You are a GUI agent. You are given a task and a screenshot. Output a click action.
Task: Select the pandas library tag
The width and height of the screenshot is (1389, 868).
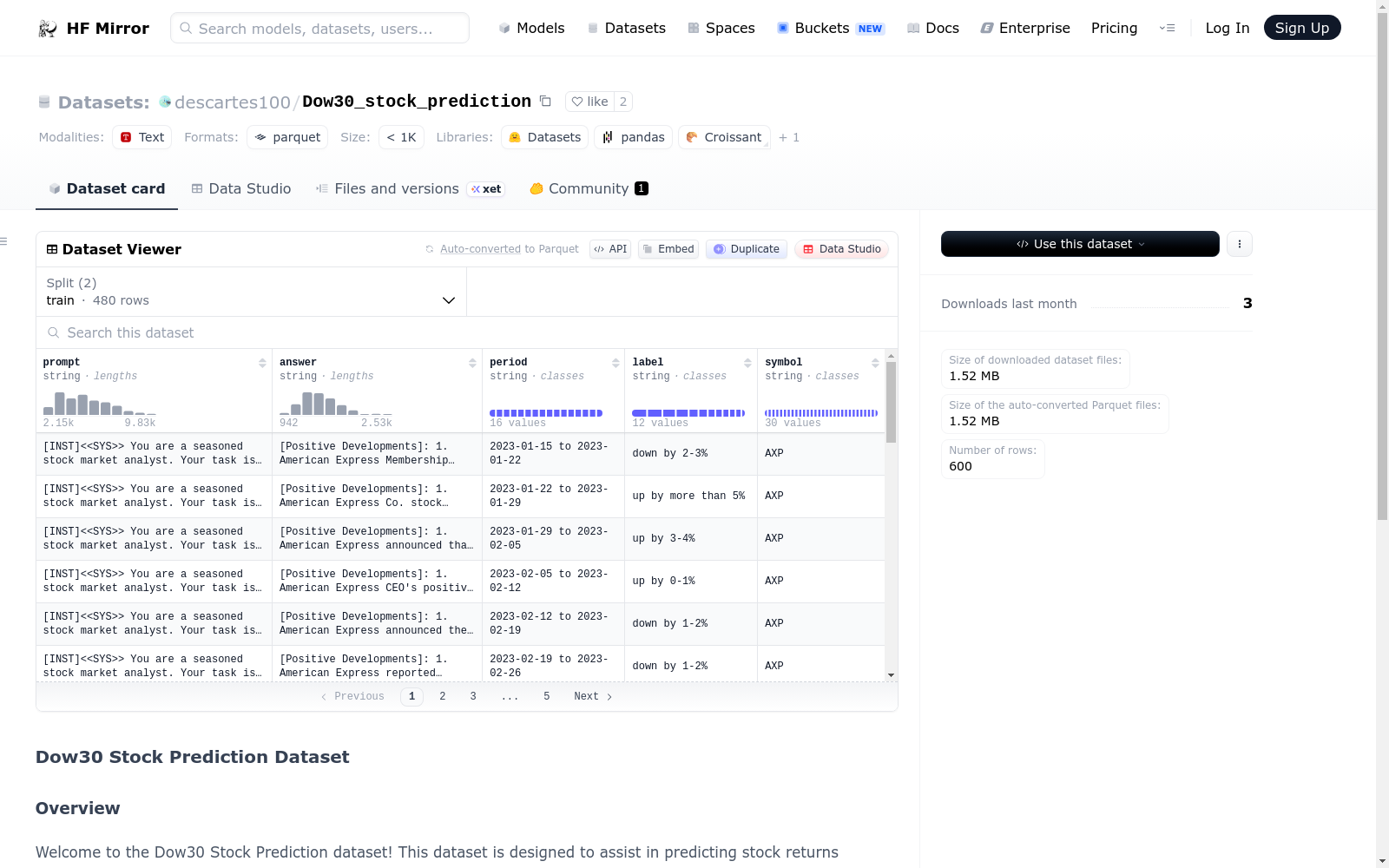[634, 137]
